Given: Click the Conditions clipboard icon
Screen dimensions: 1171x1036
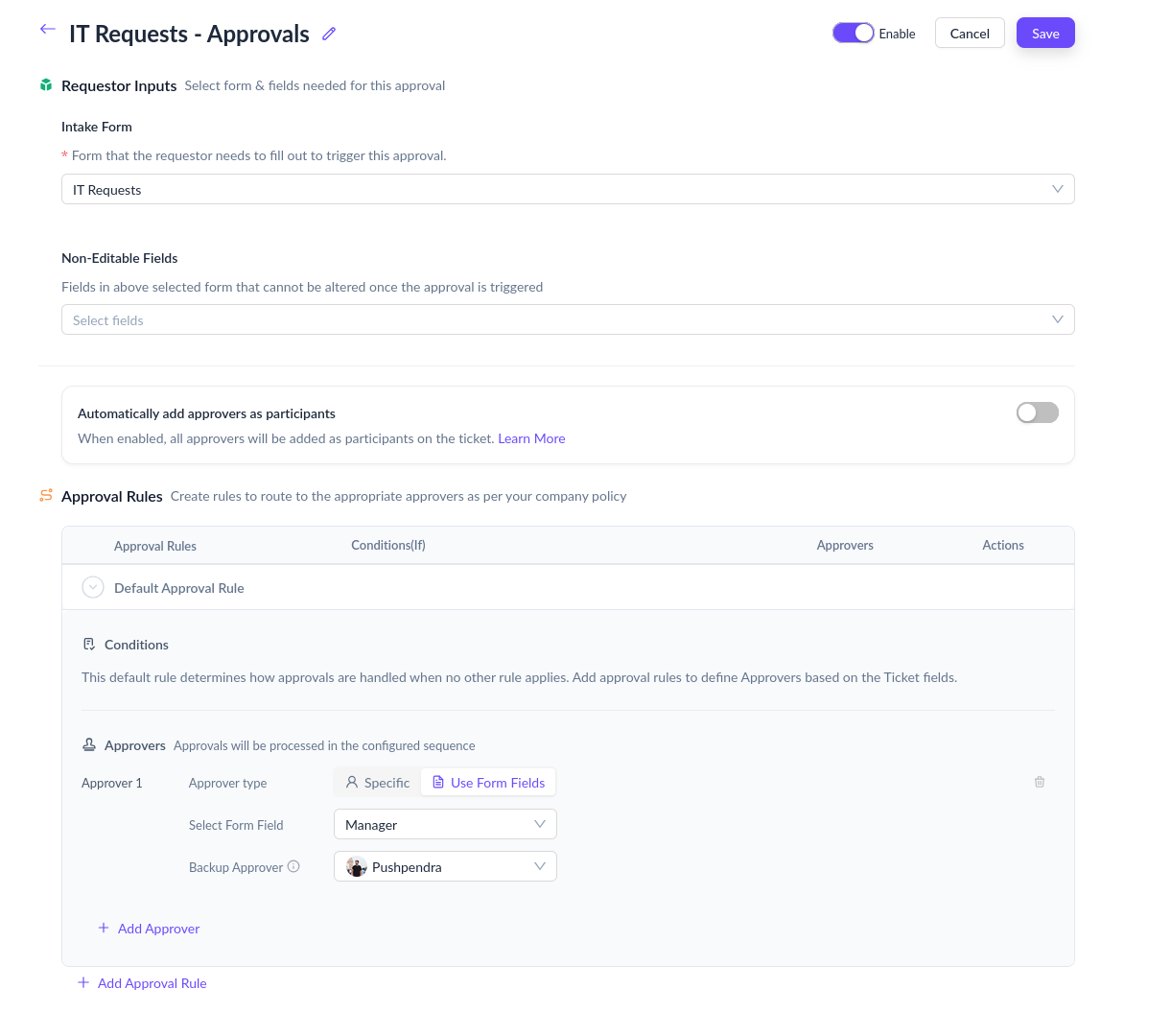Looking at the screenshot, I should tap(91, 644).
